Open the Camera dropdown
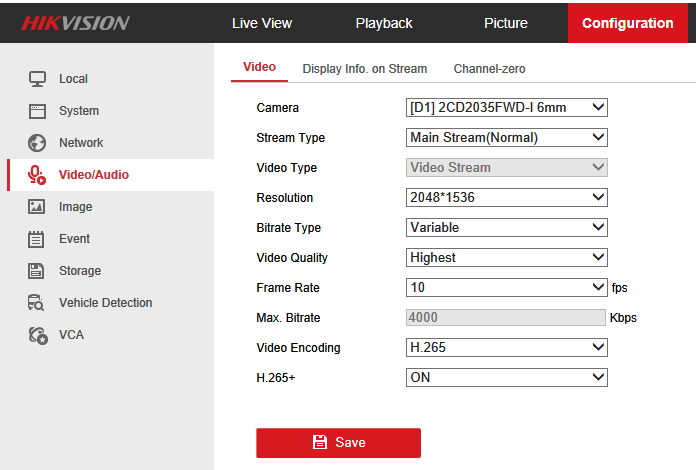The height and width of the screenshot is (470, 696). click(x=507, y=107)
